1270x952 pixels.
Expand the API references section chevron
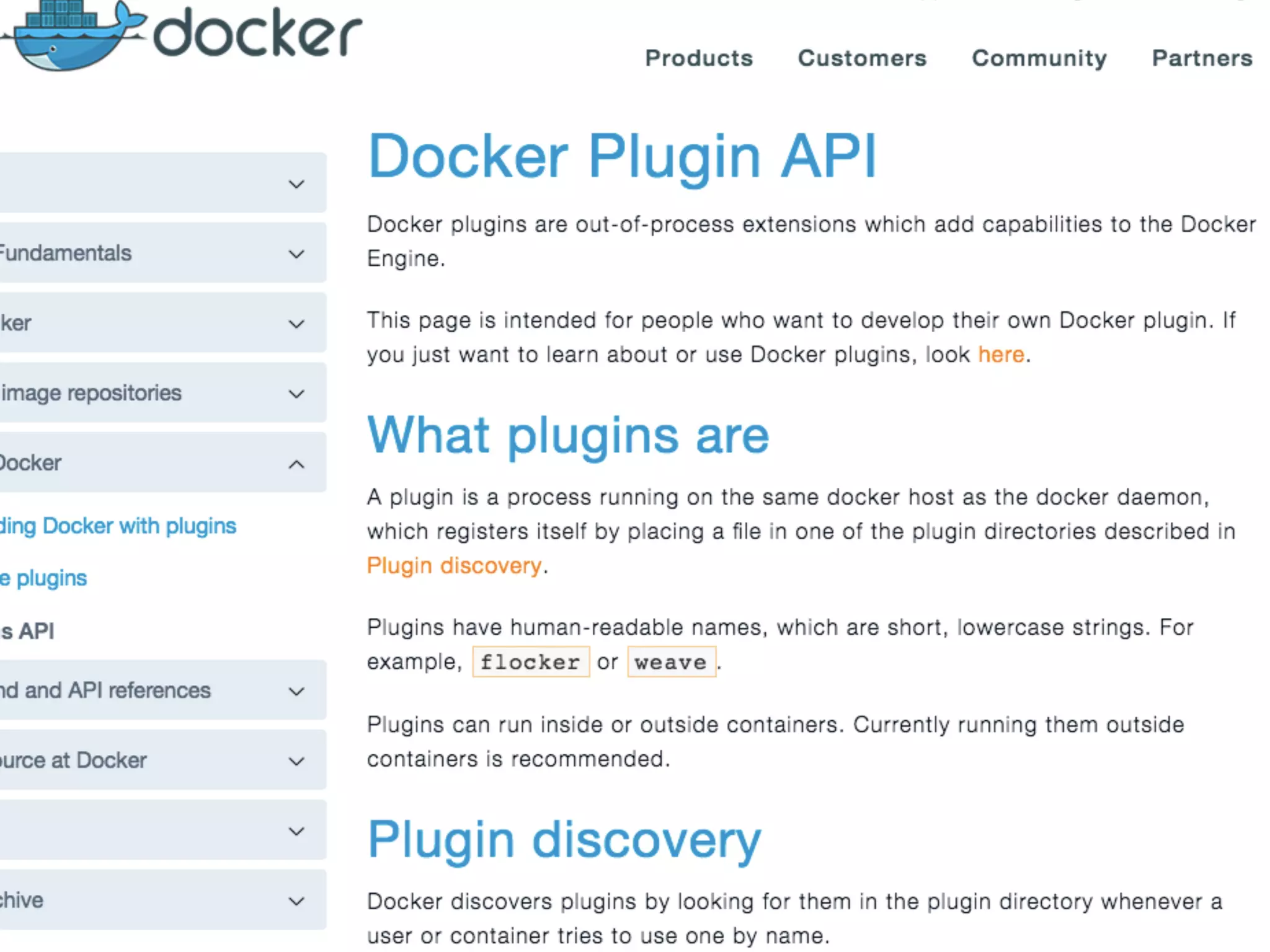pyautogui.click(x=296, y=691)
